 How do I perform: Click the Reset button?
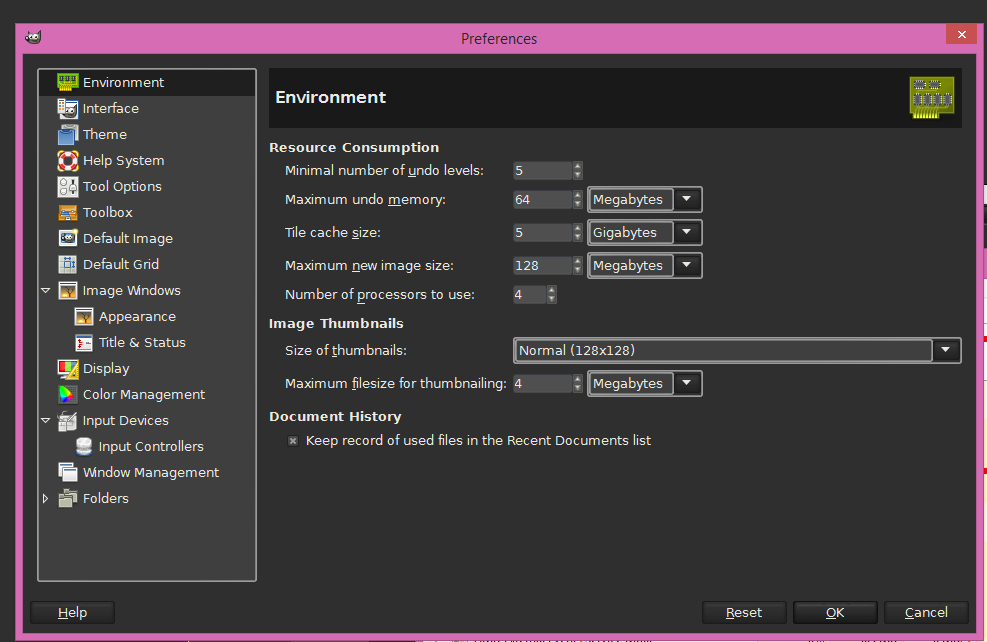point(743,612)
